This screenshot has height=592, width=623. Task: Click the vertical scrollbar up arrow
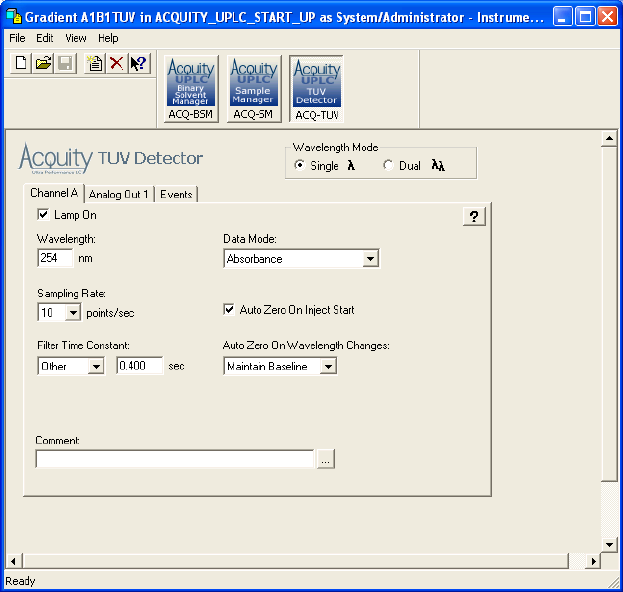(609, 138)
